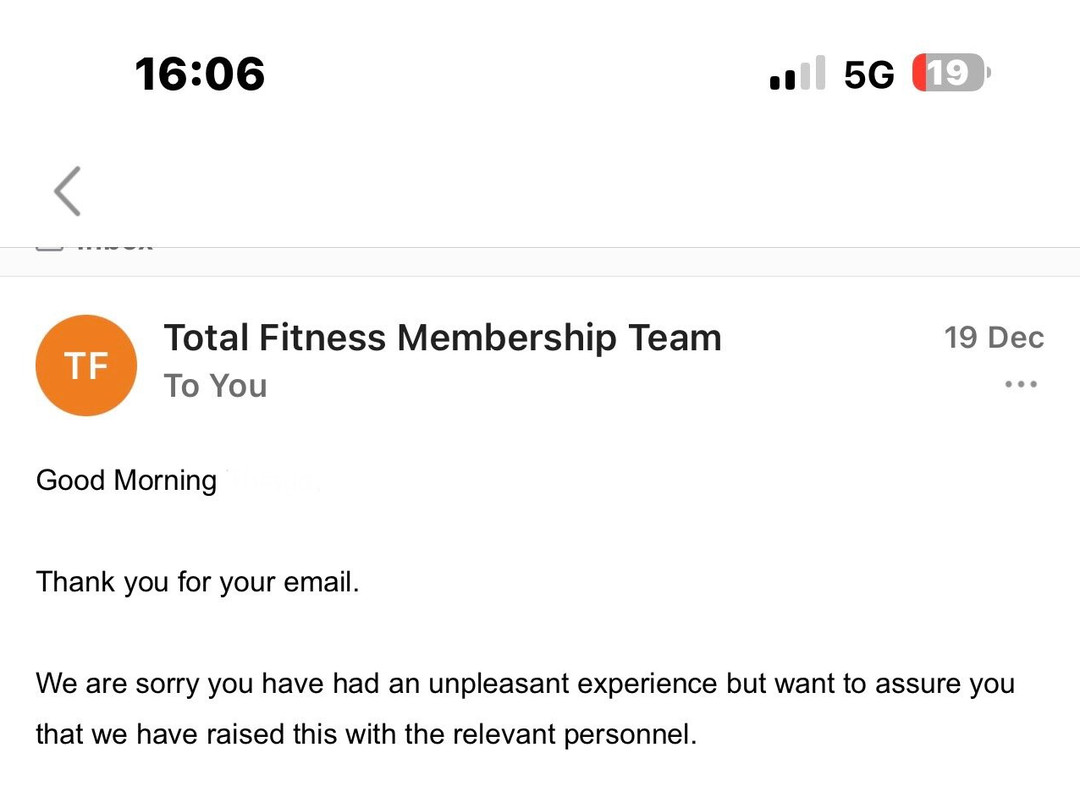The image size is (1080, 808).
Task: Open message actions from the three-dot menu
Action: click(1020, 384)
